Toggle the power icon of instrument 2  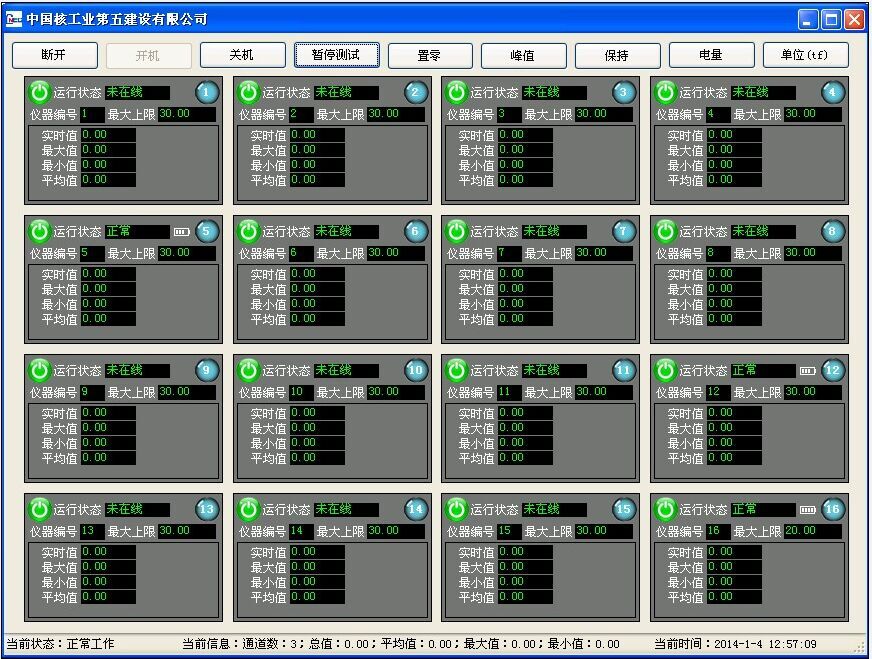(249, 92)
